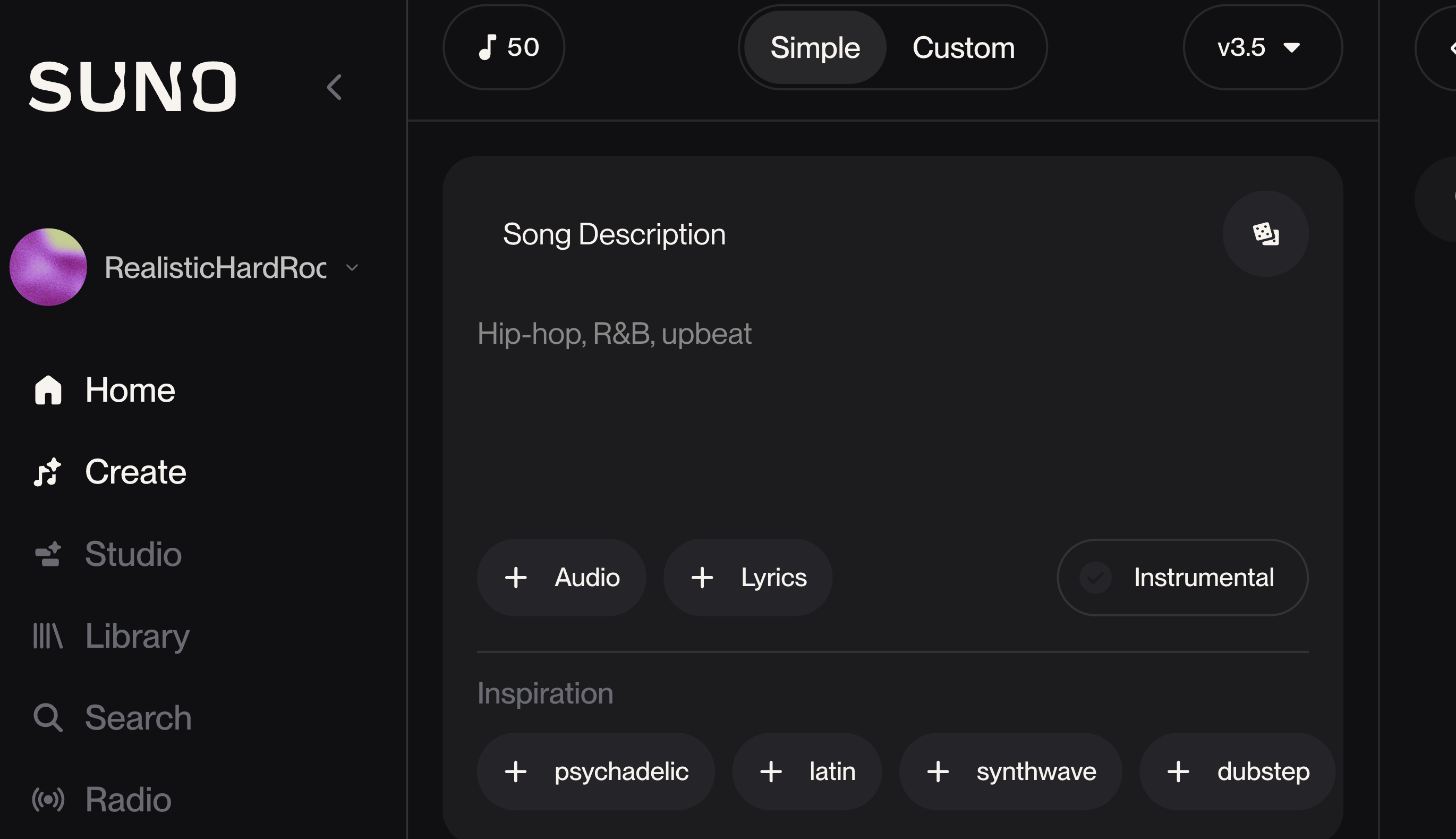This screenshot has height=839, width=1456.
Task: Click the Search magnifier icon
Action: coord(47,717)
